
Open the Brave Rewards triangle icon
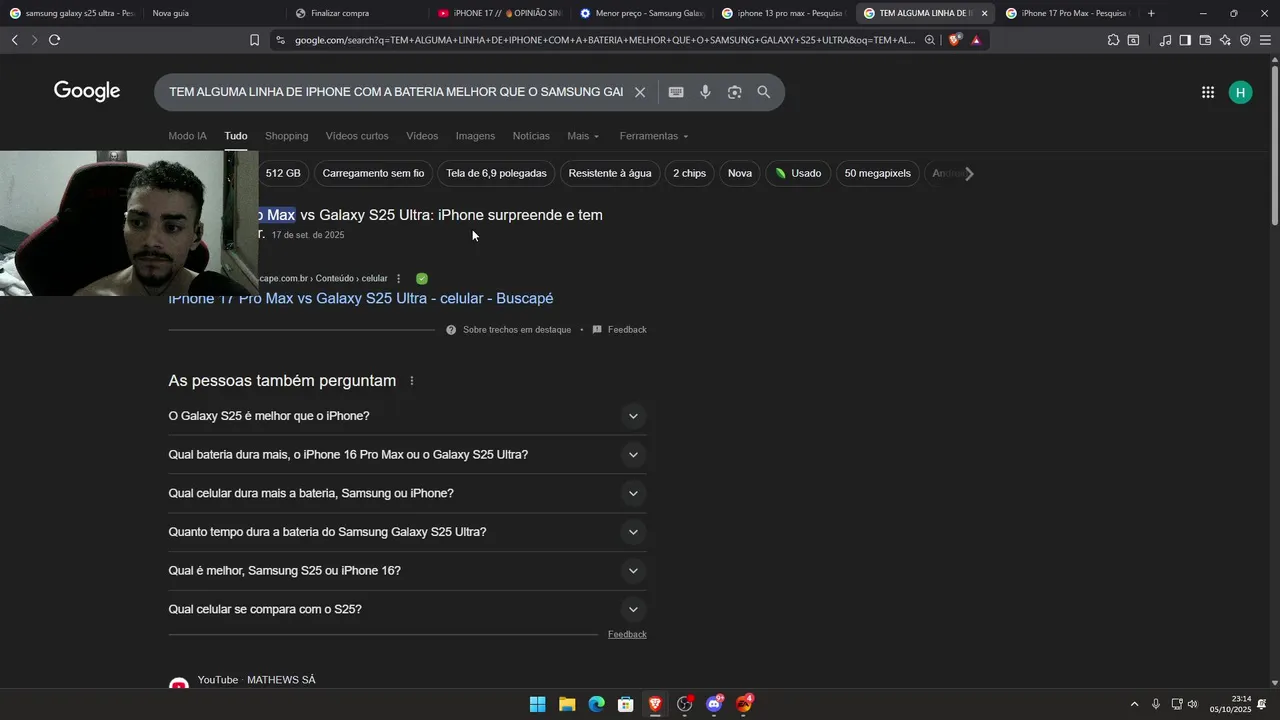tap(976, 40)
